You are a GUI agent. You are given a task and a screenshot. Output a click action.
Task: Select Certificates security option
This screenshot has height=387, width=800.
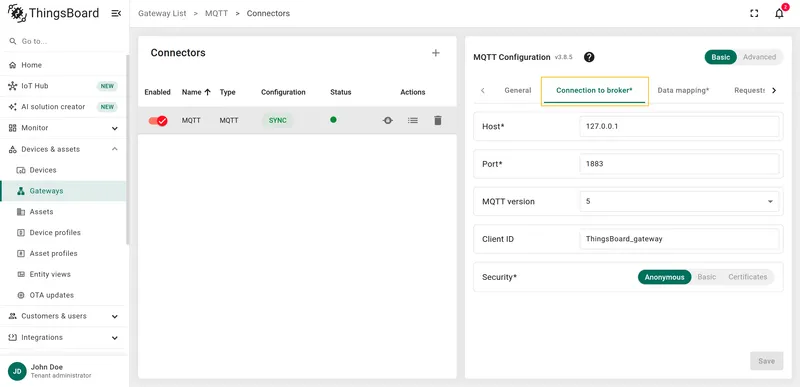[x=747, y=277]
